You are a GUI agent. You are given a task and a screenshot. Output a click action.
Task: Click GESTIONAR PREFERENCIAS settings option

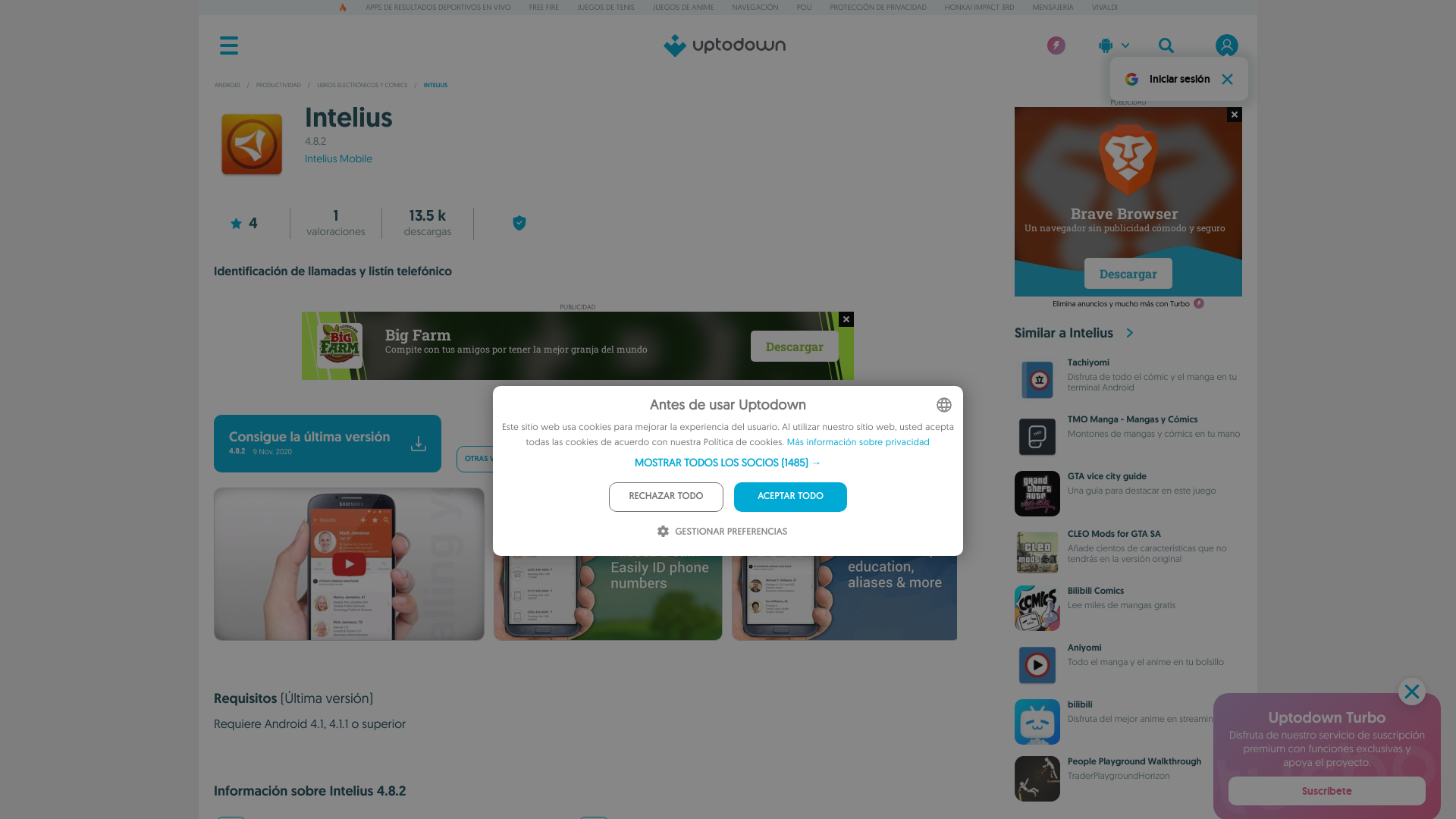[x=727, y=531]
